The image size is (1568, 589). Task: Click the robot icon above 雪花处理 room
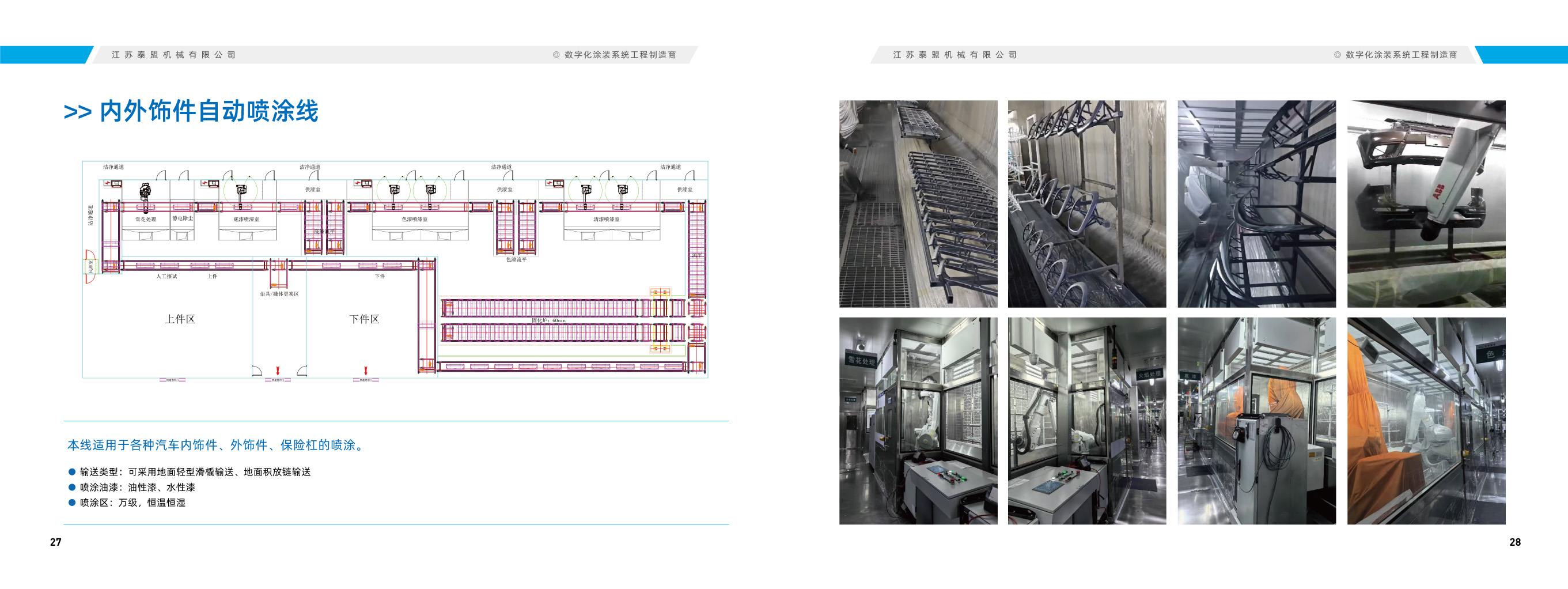tap(145, 191)
